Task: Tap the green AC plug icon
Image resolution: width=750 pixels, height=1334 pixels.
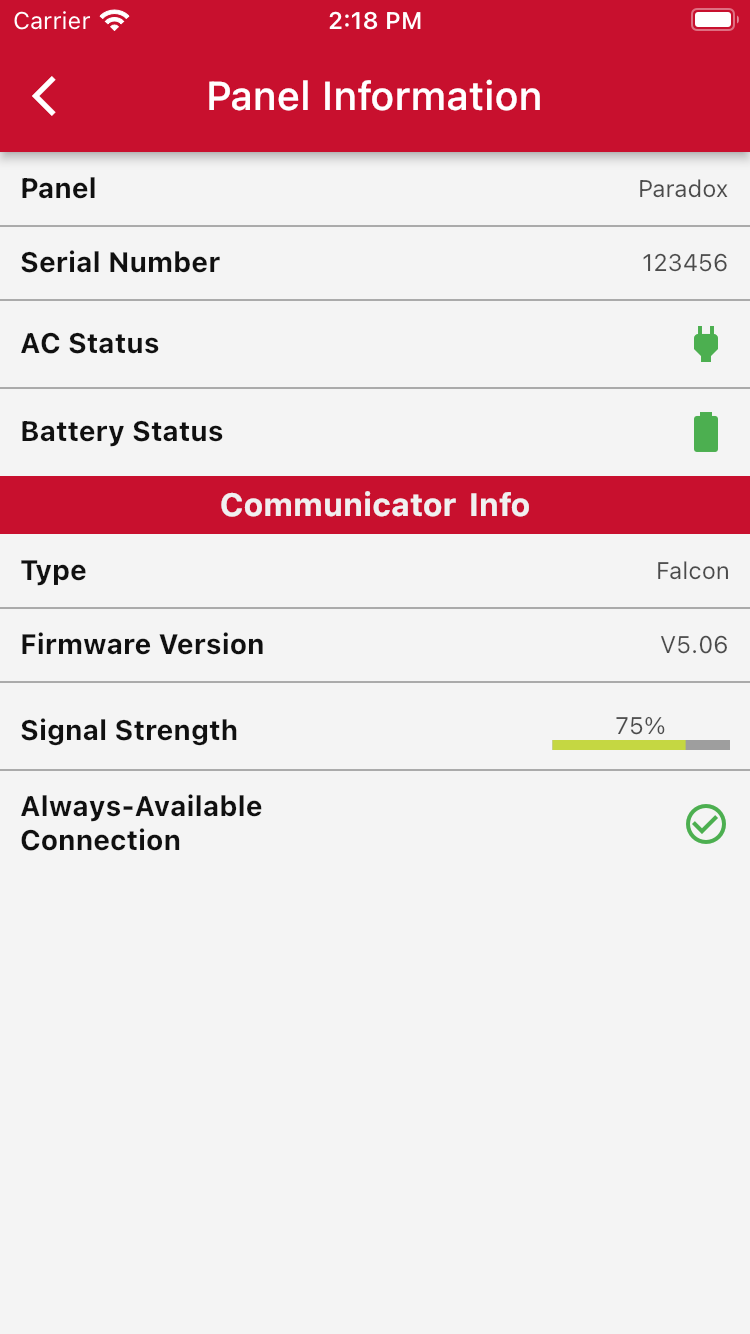Action: click(x=706, y=344)
